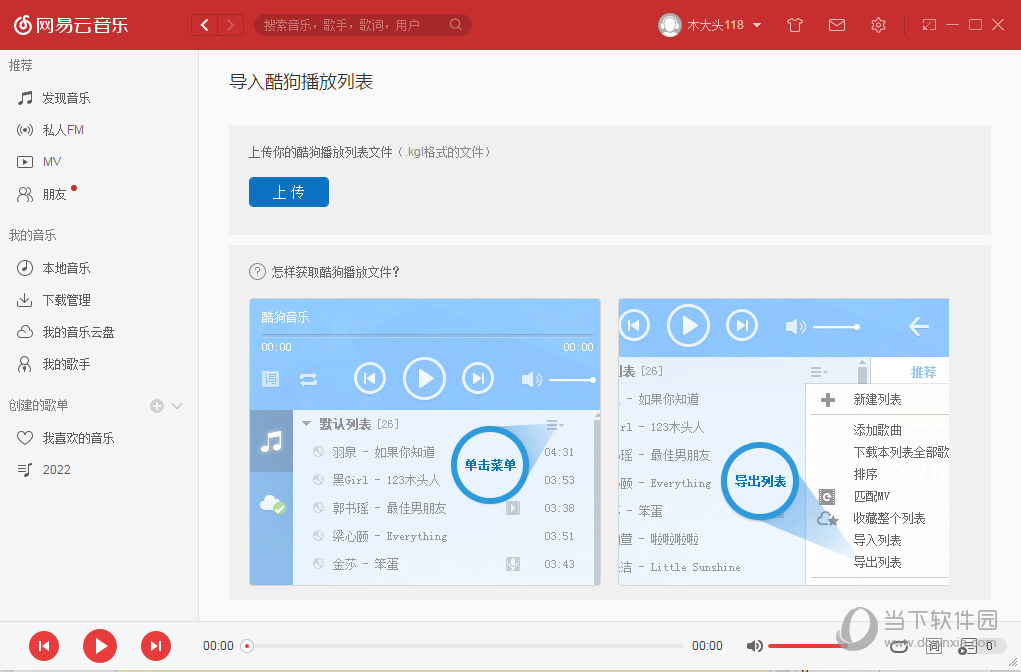
Task: Click the T-shirt theme/skin icon
Action: (x=795, y=24)
